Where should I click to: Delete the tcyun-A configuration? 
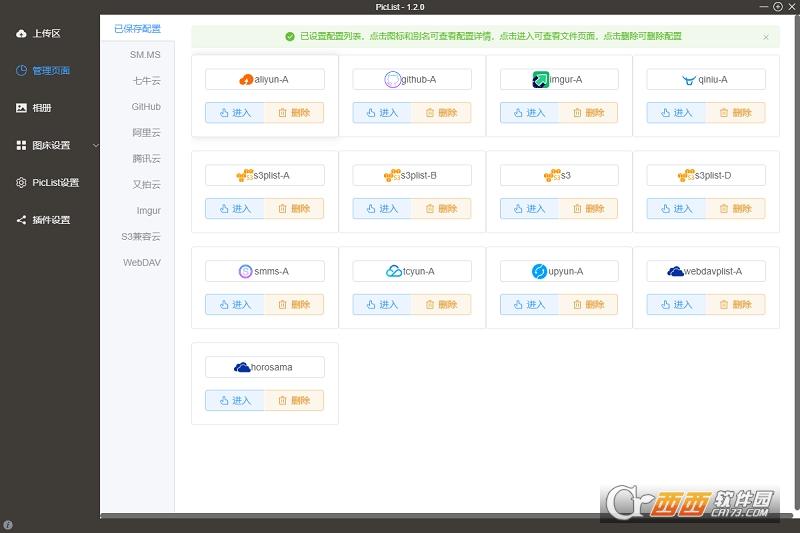[x=441, y=304]
